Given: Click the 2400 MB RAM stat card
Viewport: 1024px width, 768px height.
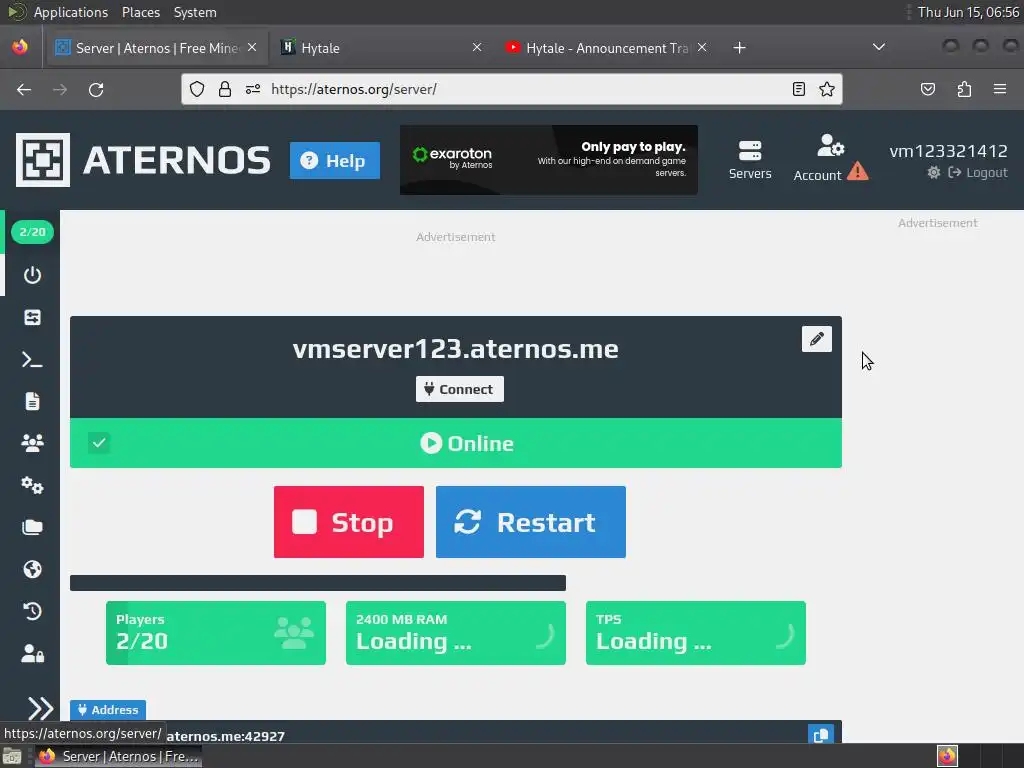Looking at the screenshot, I should click(x=456, y=633).
